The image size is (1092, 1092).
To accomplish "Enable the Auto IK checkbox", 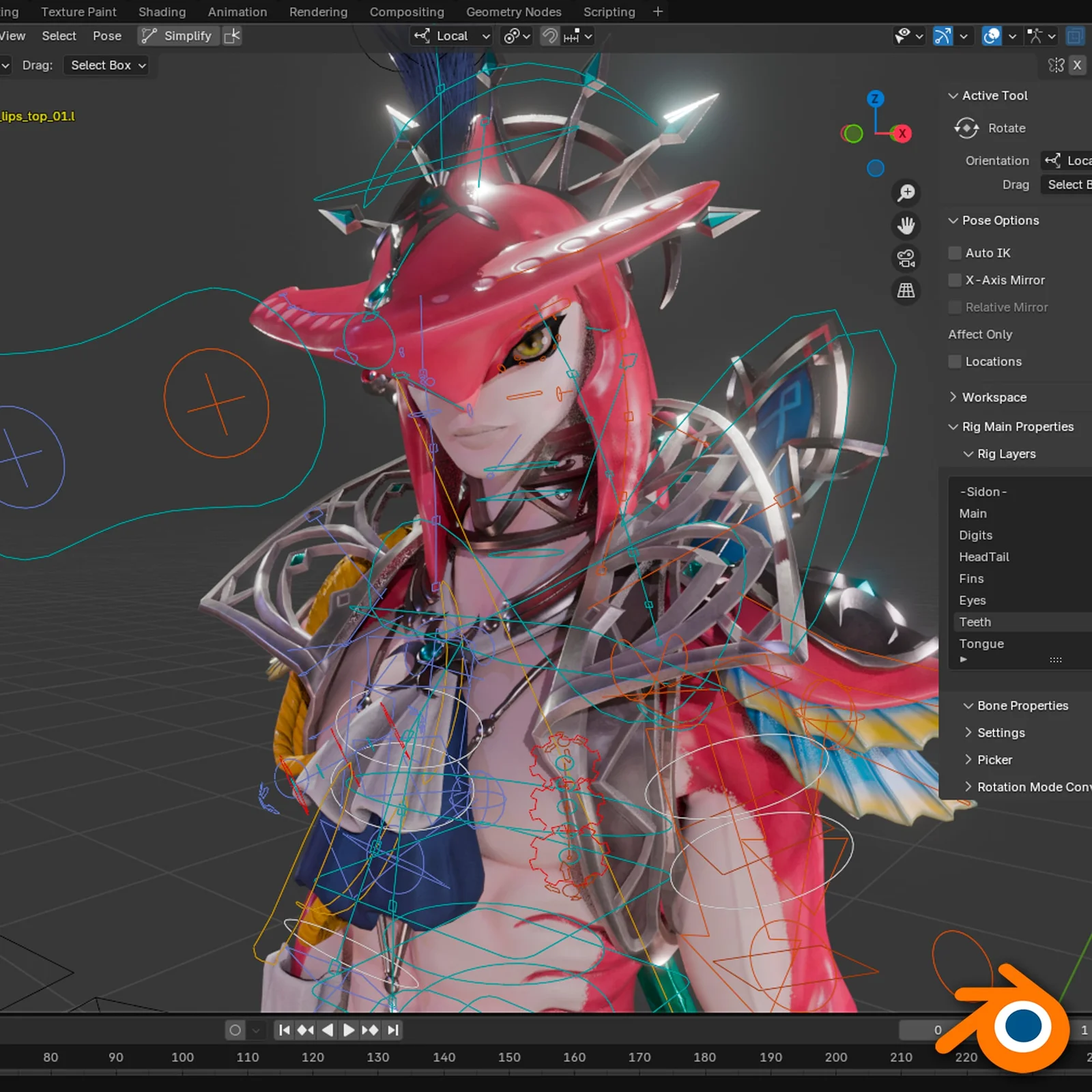I will 953,253.
